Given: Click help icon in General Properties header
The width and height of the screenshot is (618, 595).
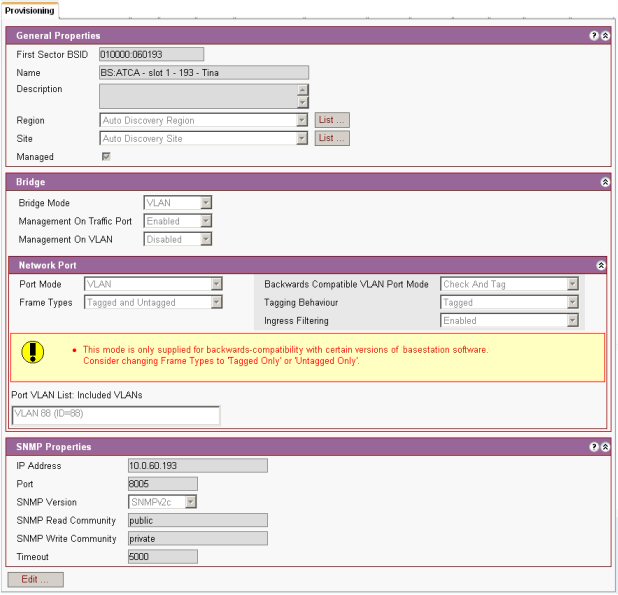Looking at the screenshot, I should click(x=593, y=36).
